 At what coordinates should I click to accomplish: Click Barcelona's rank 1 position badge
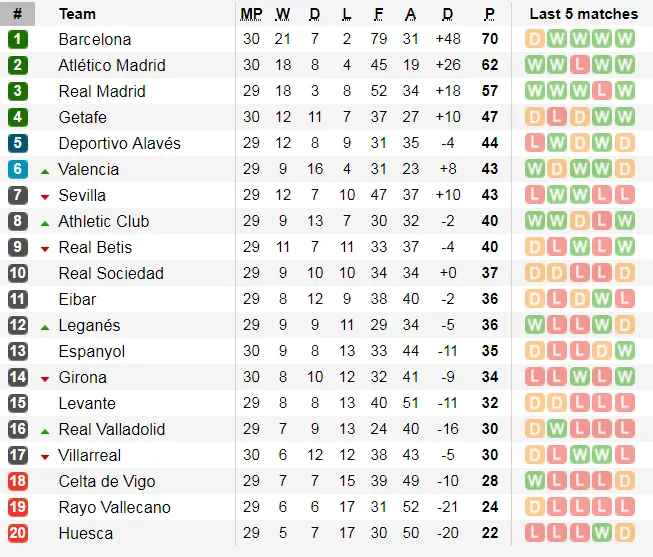(x=17, y=39)
